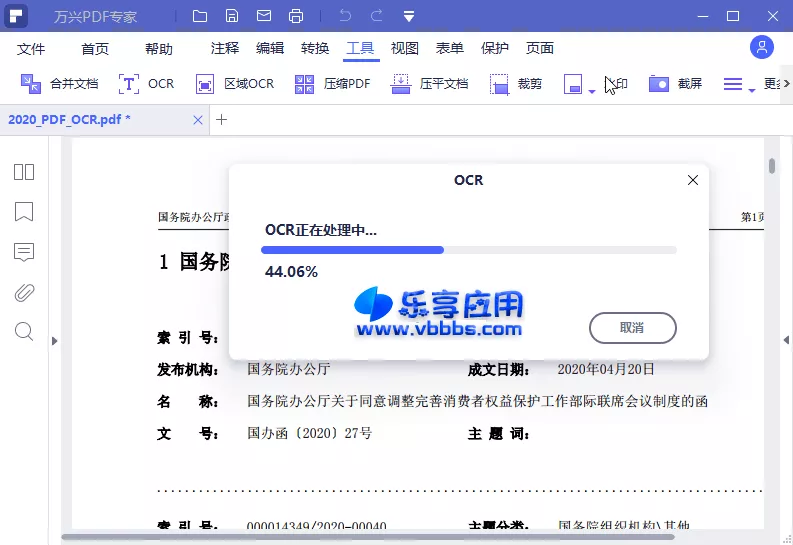Click 取消 to cancel OCR
The height and width of the screenshot is (545, 793).
633,328
